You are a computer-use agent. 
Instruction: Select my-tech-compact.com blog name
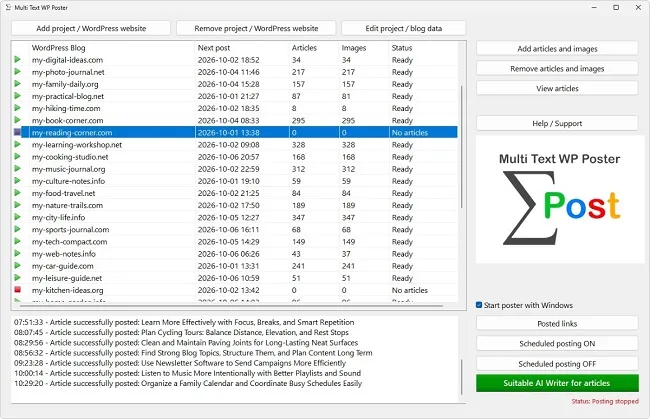(x=69, y=242)
